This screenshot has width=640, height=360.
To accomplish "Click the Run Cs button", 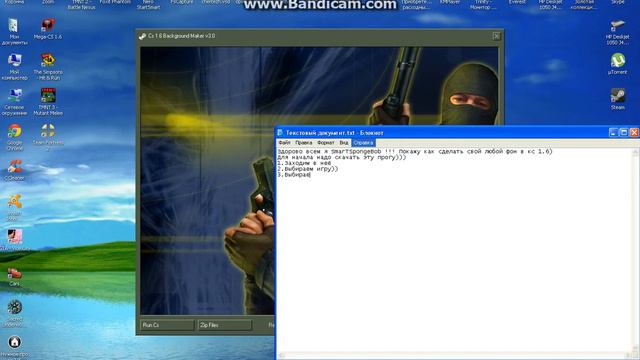I will pos(167,325).
